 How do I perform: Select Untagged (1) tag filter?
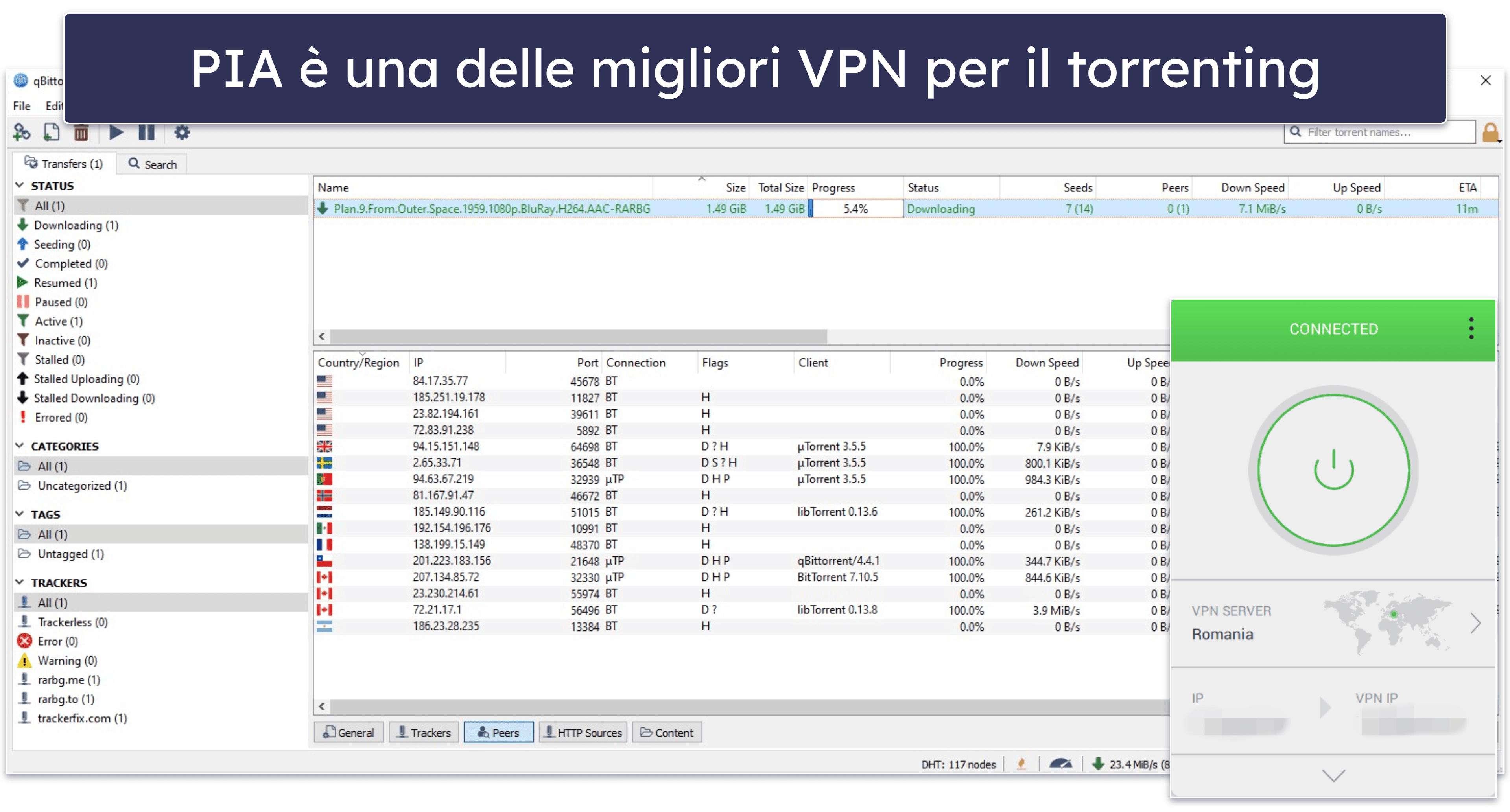tap(61, 554)
